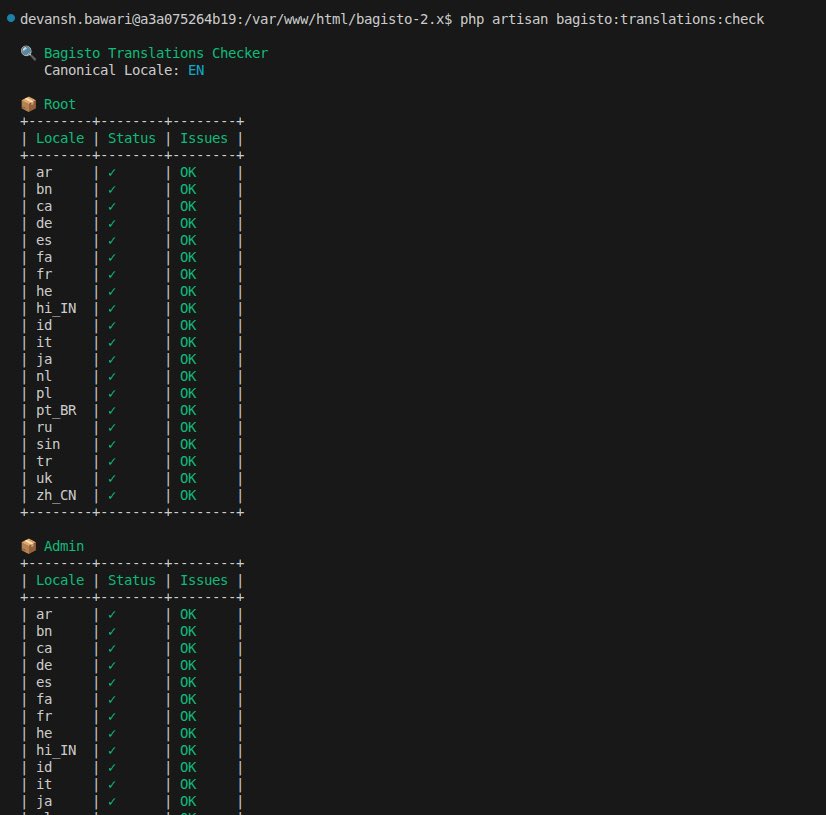Click the 'Admin' section title
The height and width of the screenshot is (815, 826).
pos(64,546)
